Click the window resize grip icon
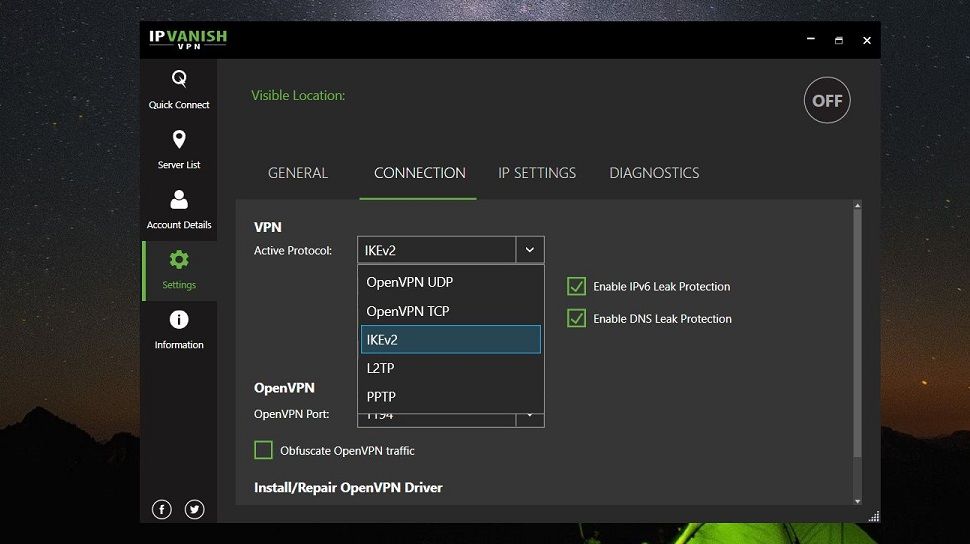The image size is (970, 544). click(x=873, y=516)
